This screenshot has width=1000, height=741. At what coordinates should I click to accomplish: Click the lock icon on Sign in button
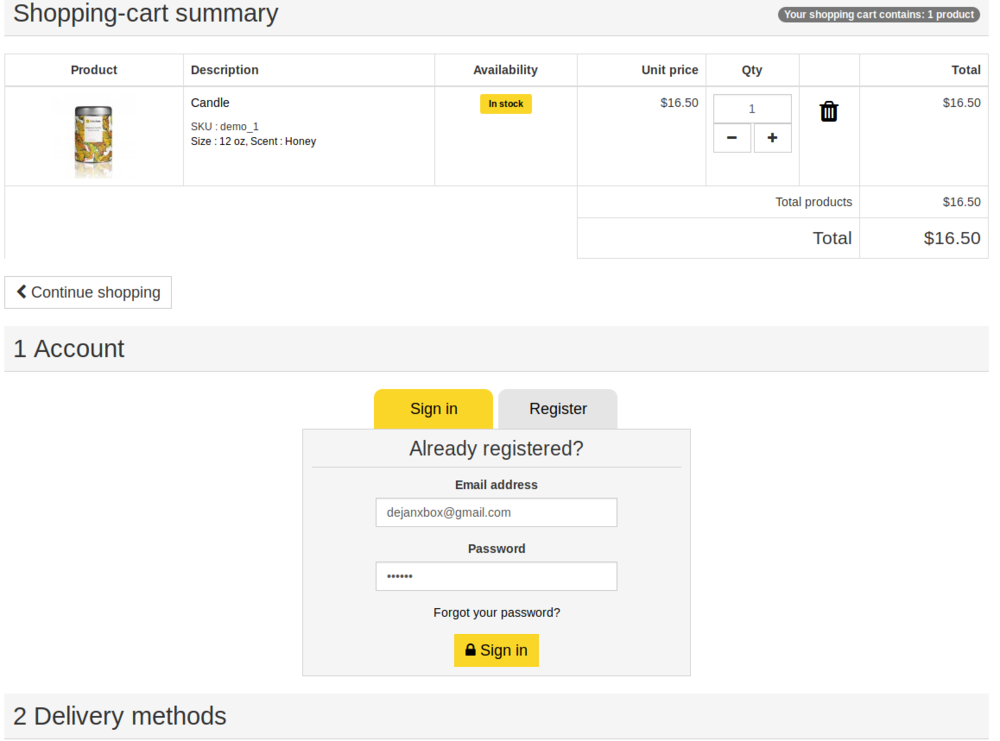470,650
